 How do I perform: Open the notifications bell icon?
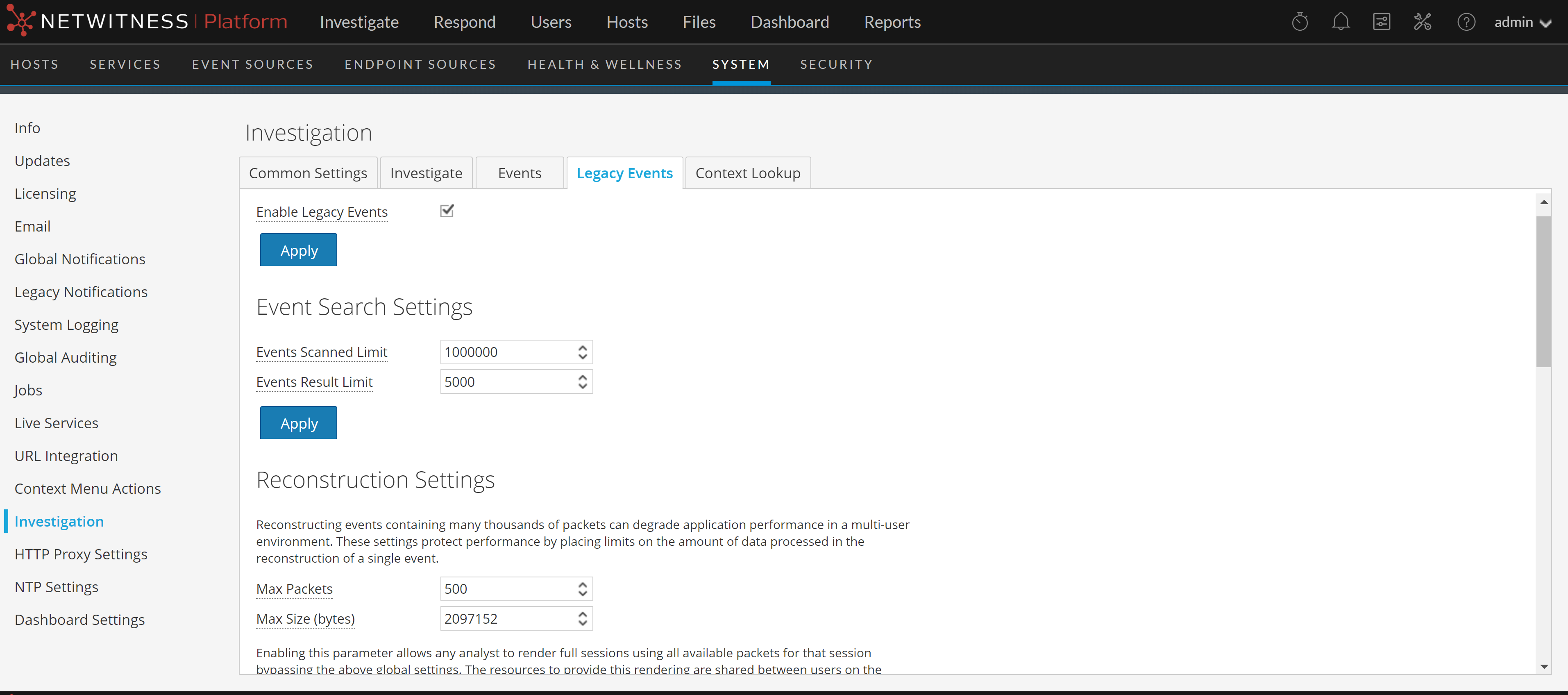pos(1340,22)
